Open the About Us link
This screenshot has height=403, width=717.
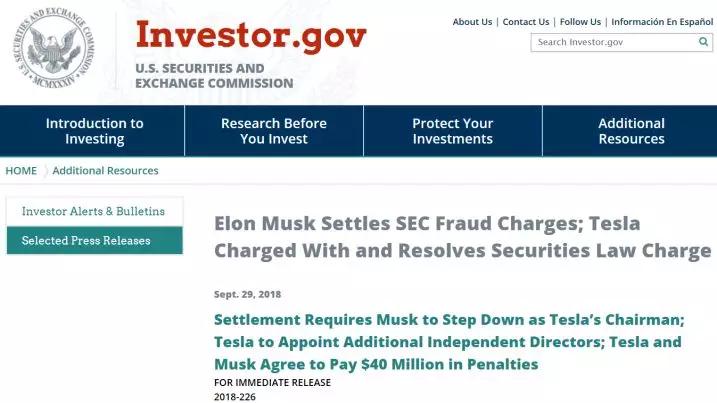472,22
